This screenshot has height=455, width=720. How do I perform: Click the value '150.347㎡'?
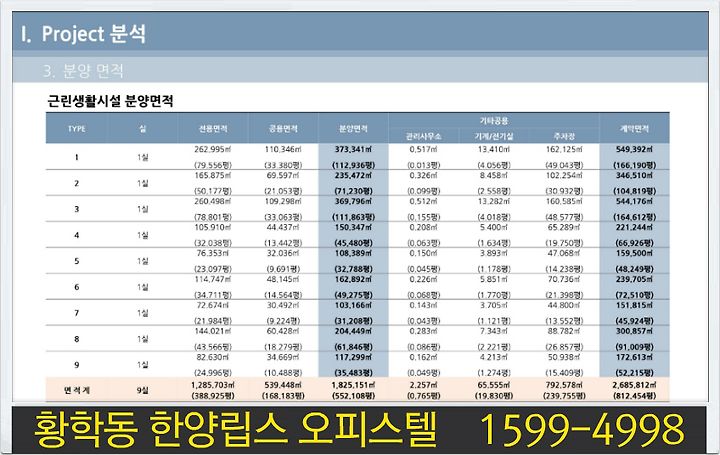pyautogui.click(x=353, y=227)
